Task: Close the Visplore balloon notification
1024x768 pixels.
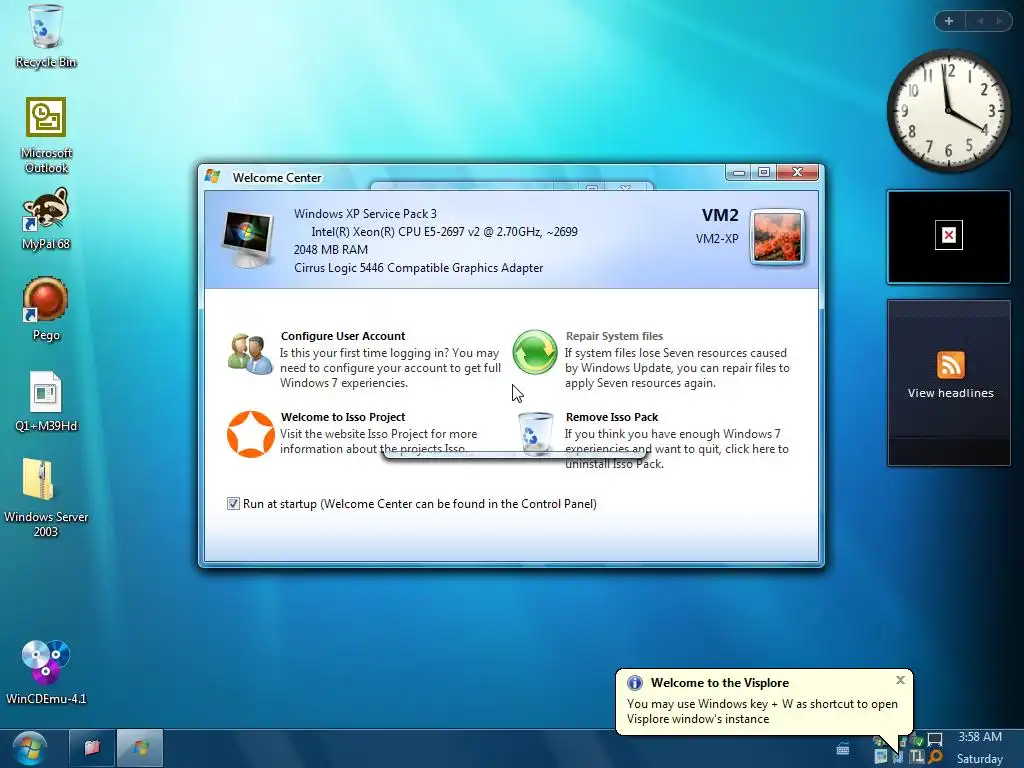Action: tap(901, 680)
